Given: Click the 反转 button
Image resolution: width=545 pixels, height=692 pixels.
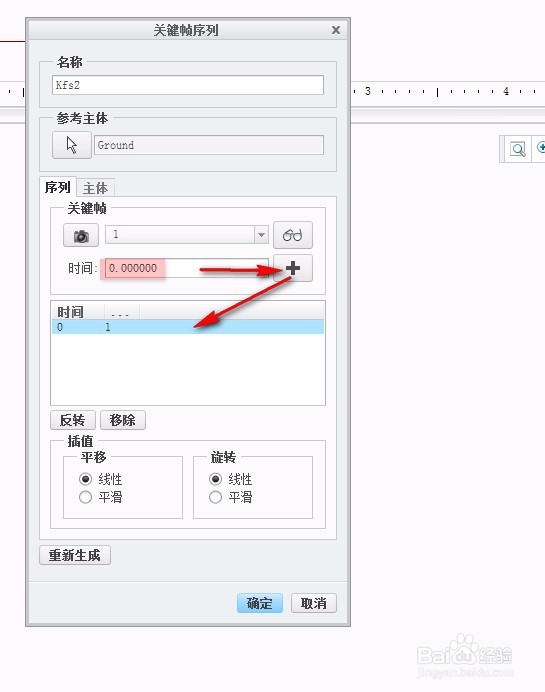Looking at the screenshot, I should (x=73, y=420).
